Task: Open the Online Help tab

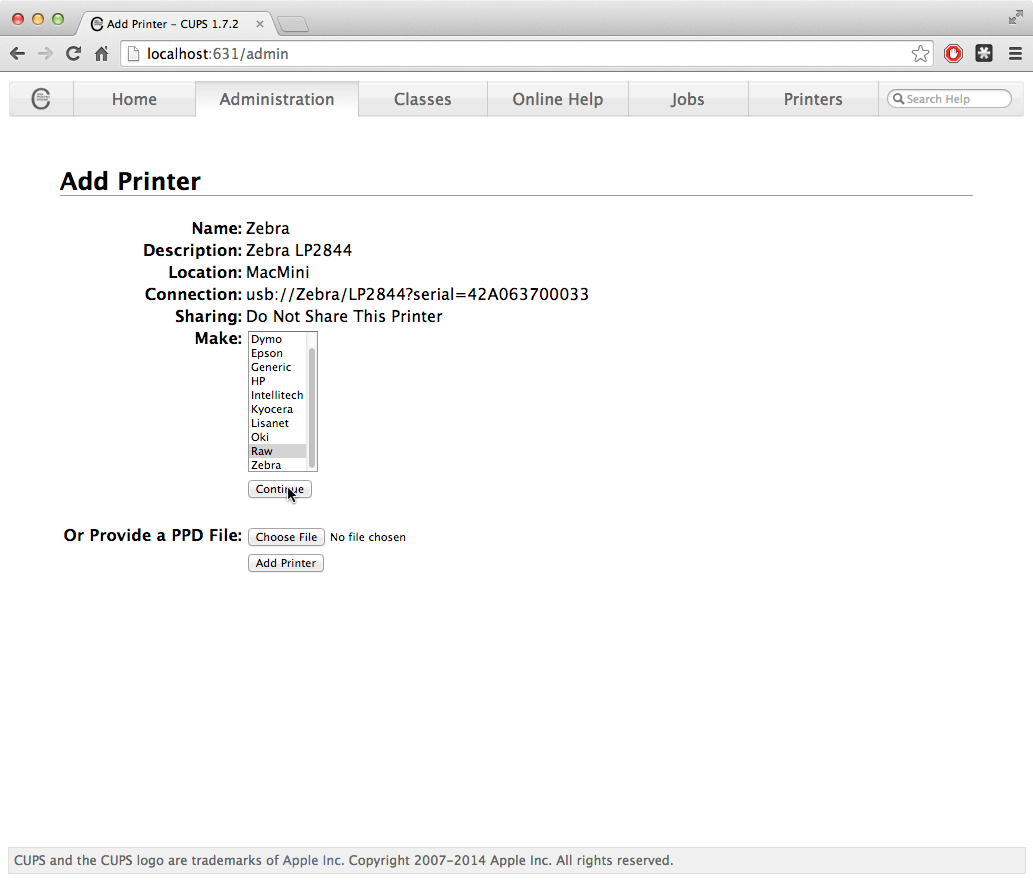Action: tap(558, 99)
